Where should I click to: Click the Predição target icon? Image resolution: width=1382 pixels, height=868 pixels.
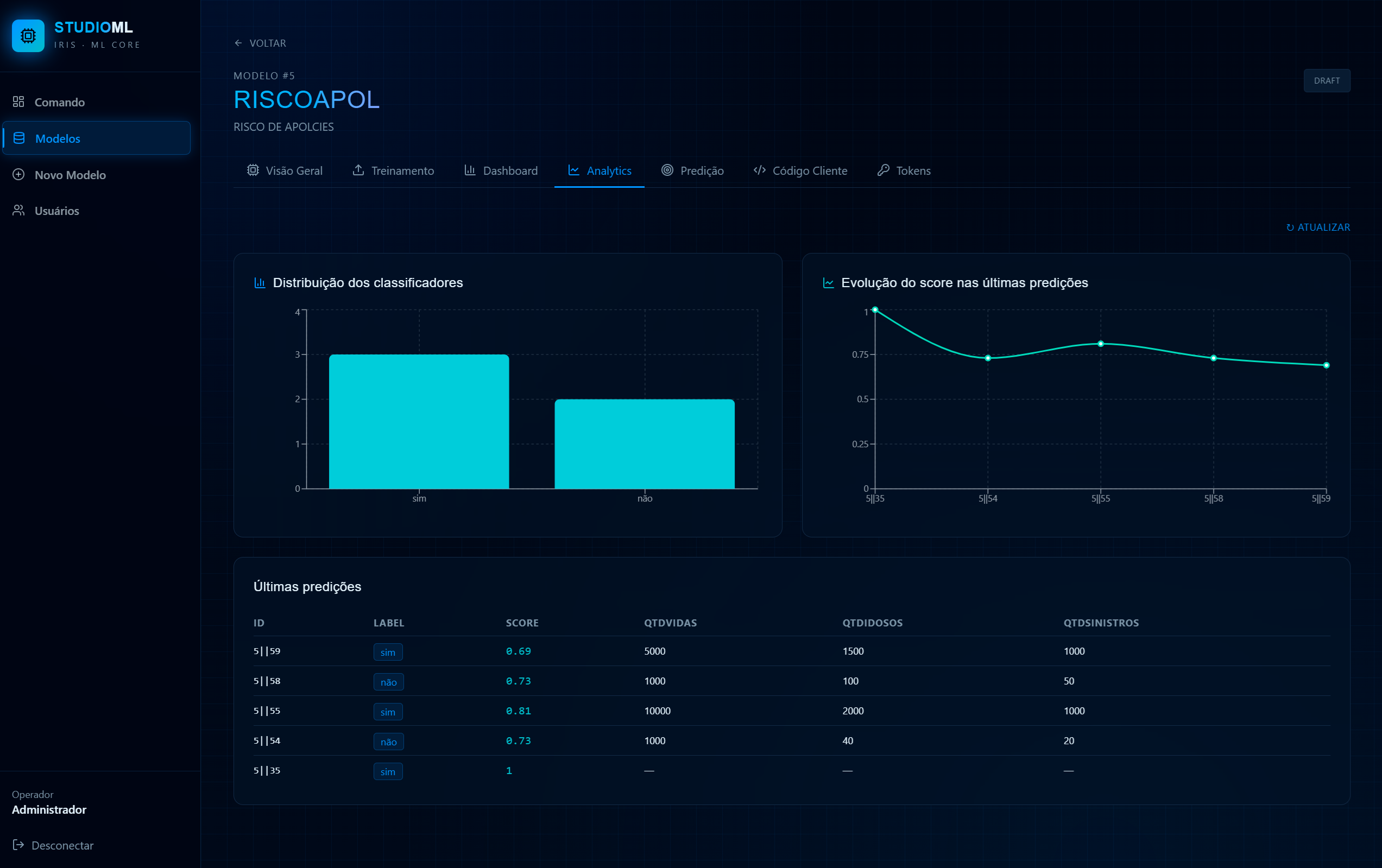(x=667, y=170)
